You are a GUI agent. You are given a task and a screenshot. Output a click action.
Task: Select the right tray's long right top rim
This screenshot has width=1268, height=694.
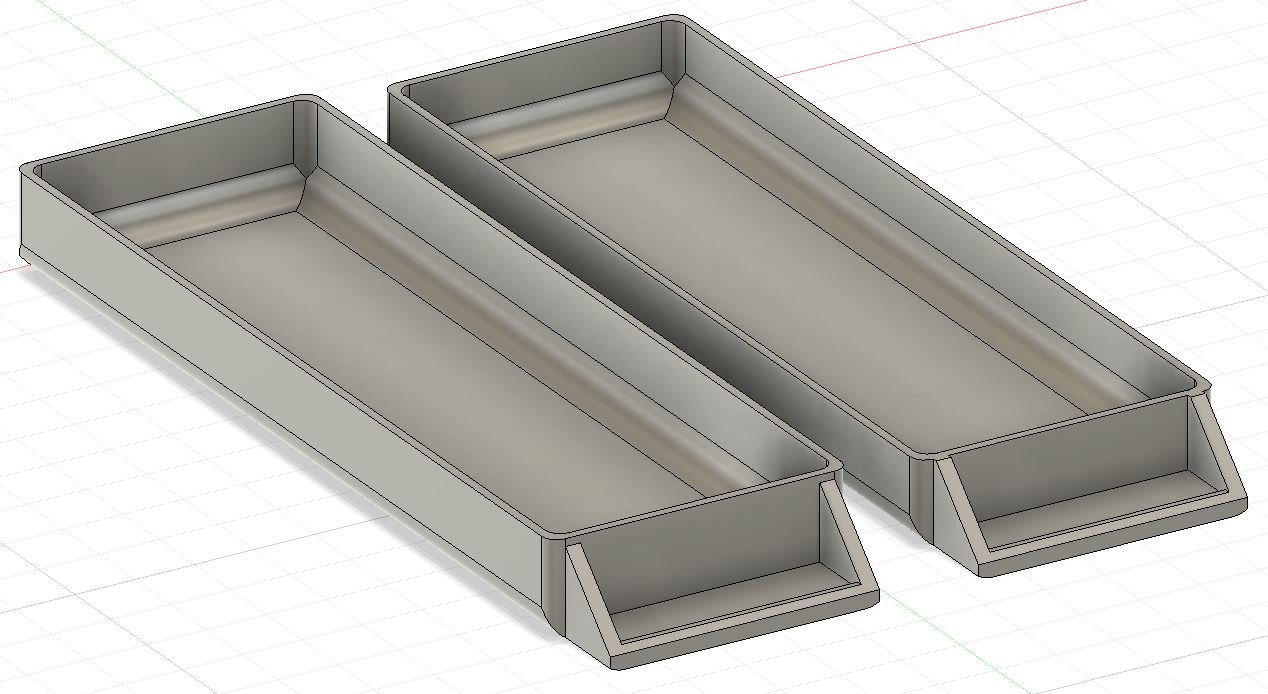tap(950, 200)
